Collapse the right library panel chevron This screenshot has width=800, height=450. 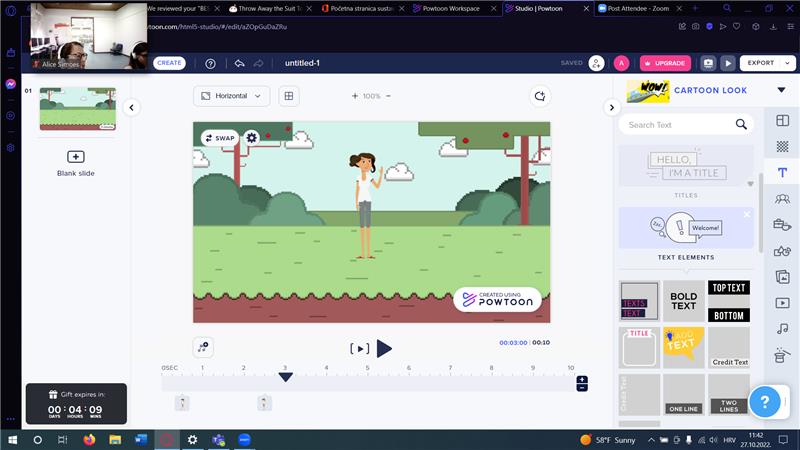pyautogui.click(x=612, y=108)
